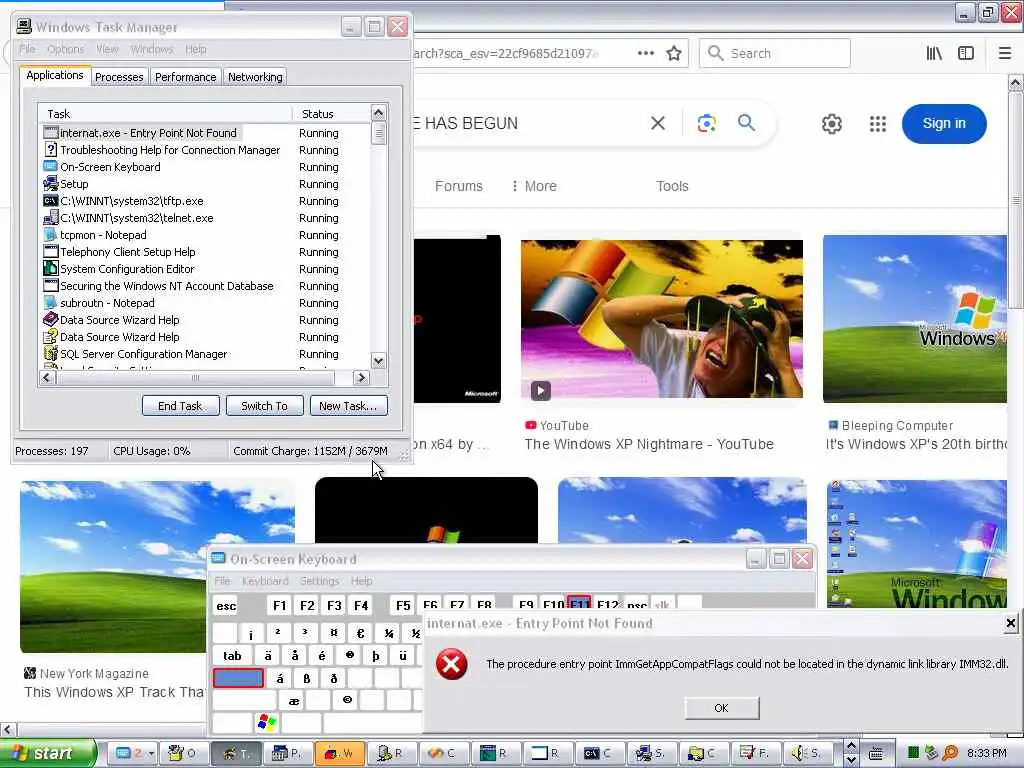Click the Task Manager button in the taskbar
Screen dimensions: 1024x768
(238, 753)
